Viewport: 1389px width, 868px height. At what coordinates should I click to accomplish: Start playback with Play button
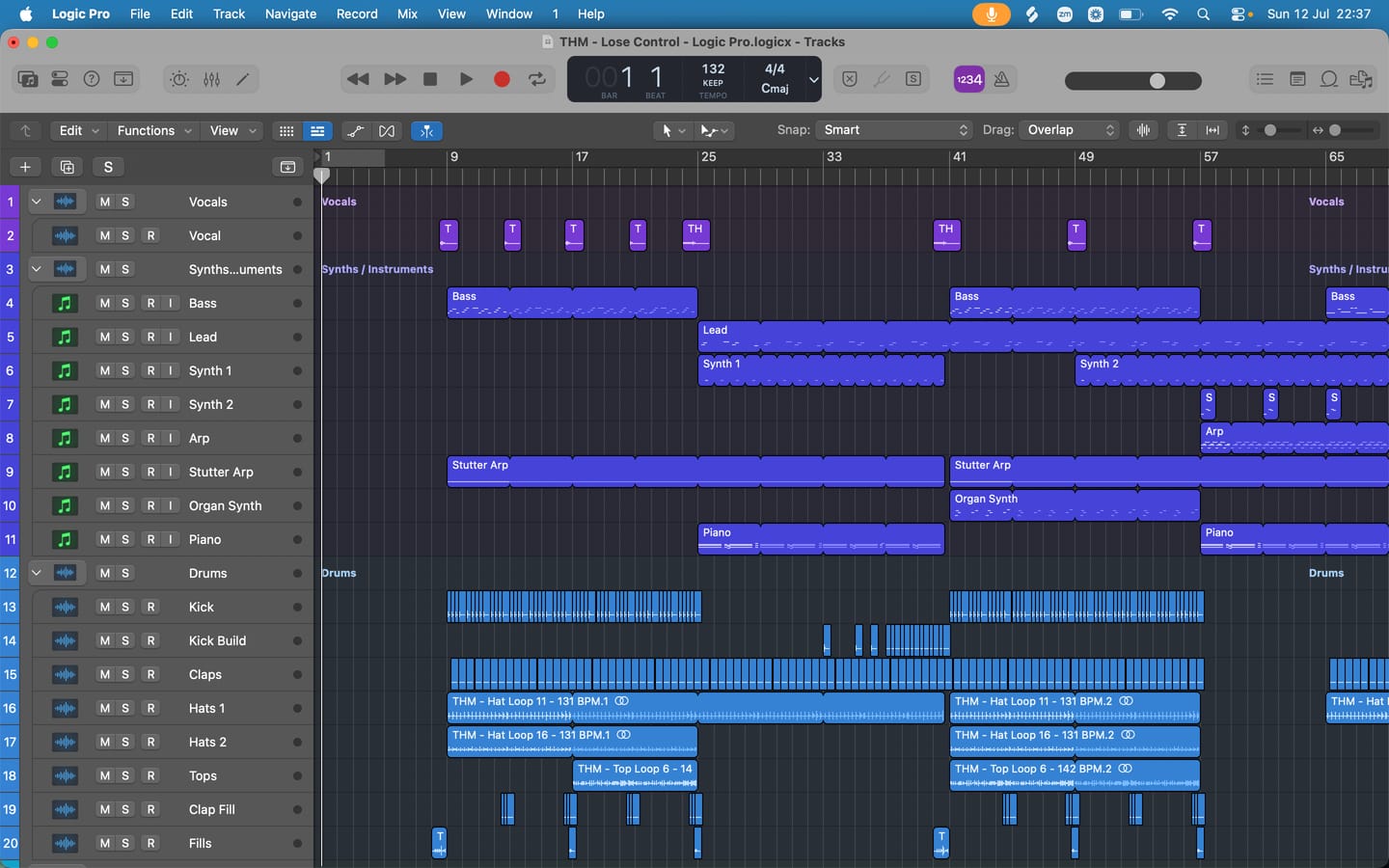coord(466,79)
